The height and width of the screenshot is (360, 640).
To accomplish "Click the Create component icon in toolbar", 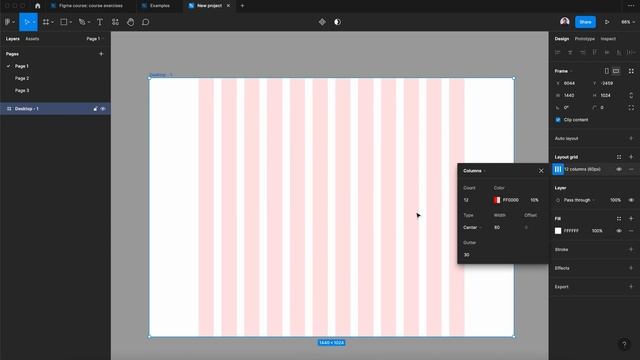I will pyautogui.click(x=322, y=22).
